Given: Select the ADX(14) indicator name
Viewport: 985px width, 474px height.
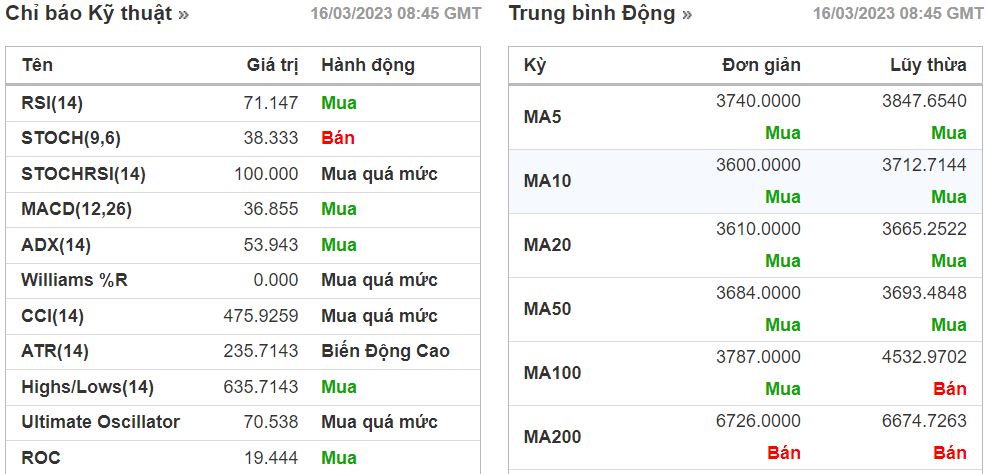Looking at the screenshot, I should pyautogui.click(x=56, y=245).
